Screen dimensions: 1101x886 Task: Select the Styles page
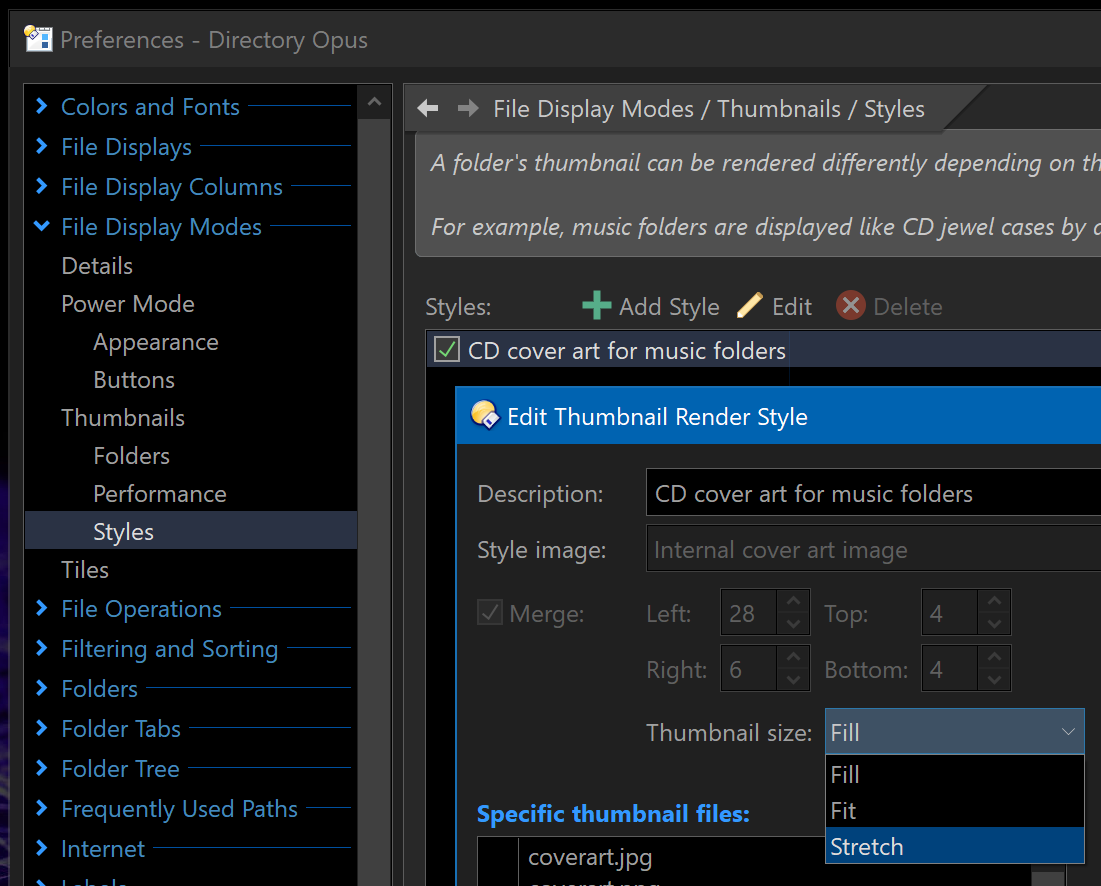pos(191,531)
